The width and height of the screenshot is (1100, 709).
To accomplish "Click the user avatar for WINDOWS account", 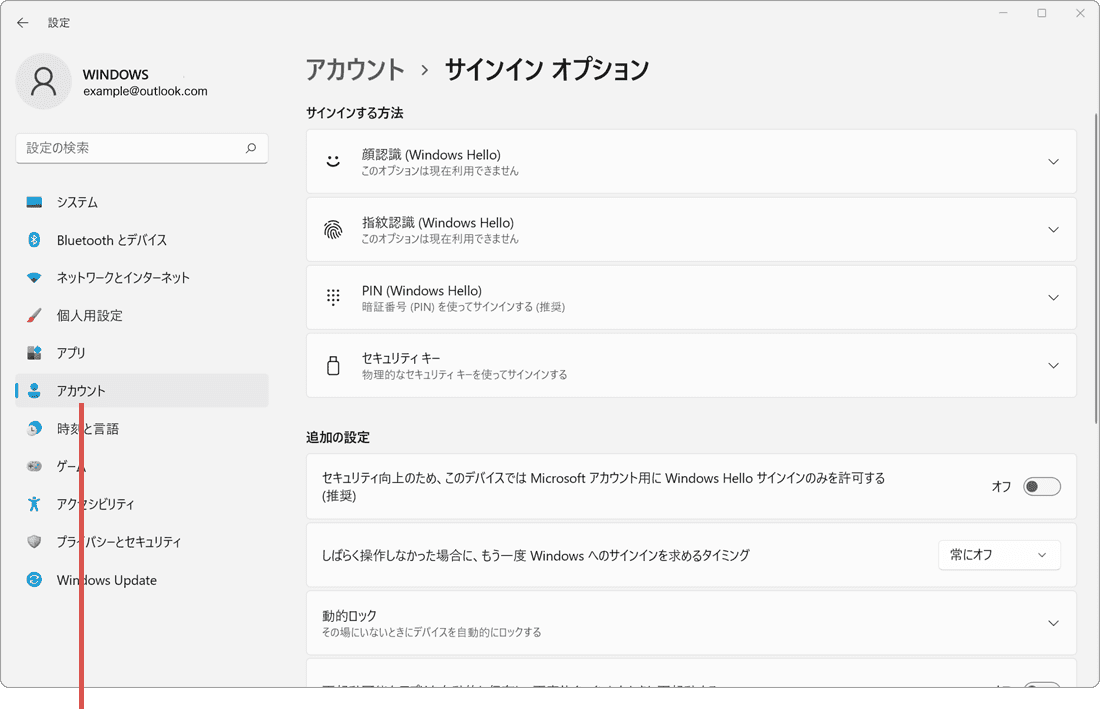I will coord(43,81).
